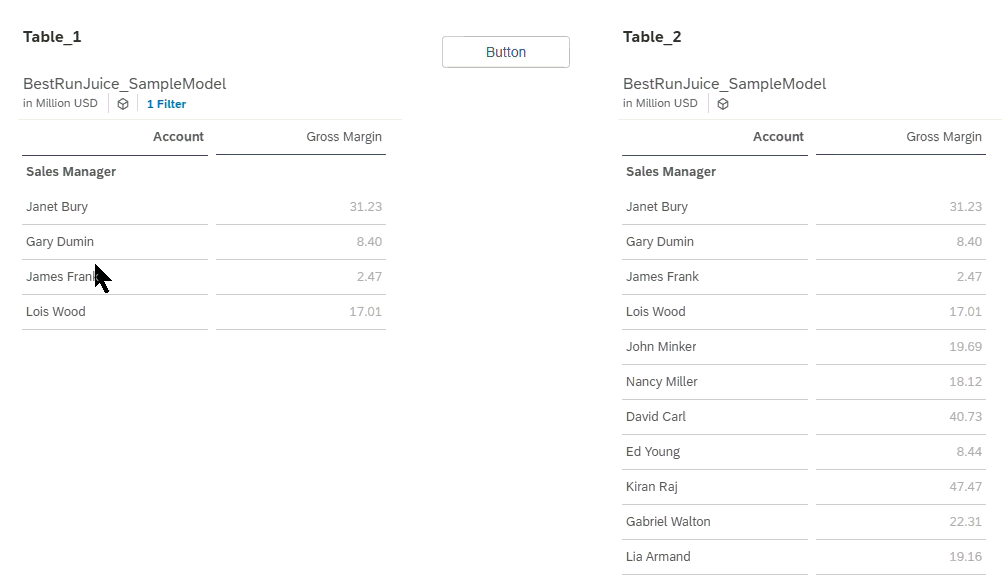Click BestRunJuice_SampleModel label under Table_1

(124, 83)
